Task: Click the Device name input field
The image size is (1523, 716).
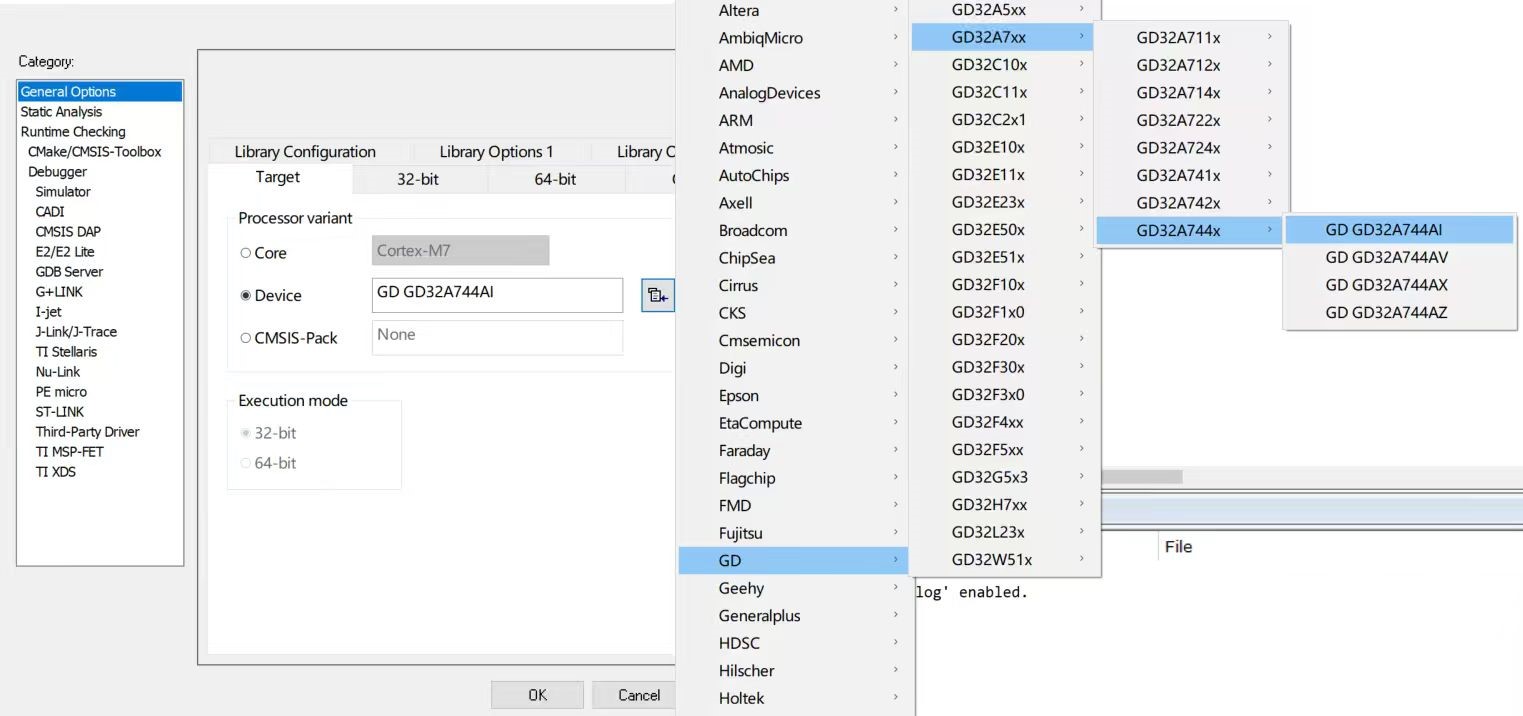Action: pyautogui.click(x=497, y=295)
